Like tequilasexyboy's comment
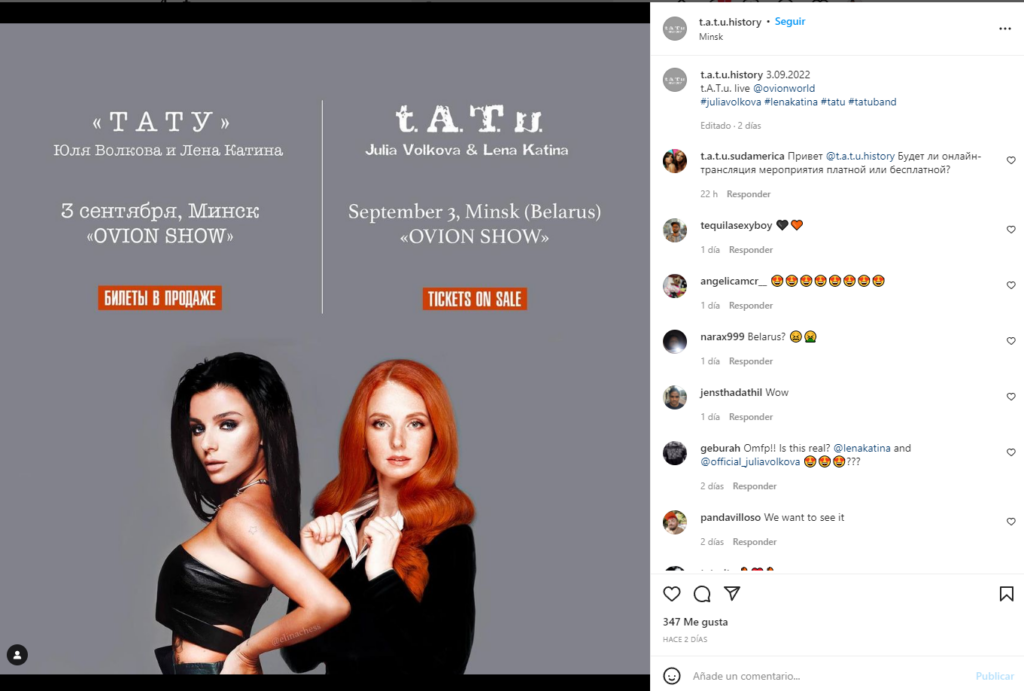 pos(1011,229)
